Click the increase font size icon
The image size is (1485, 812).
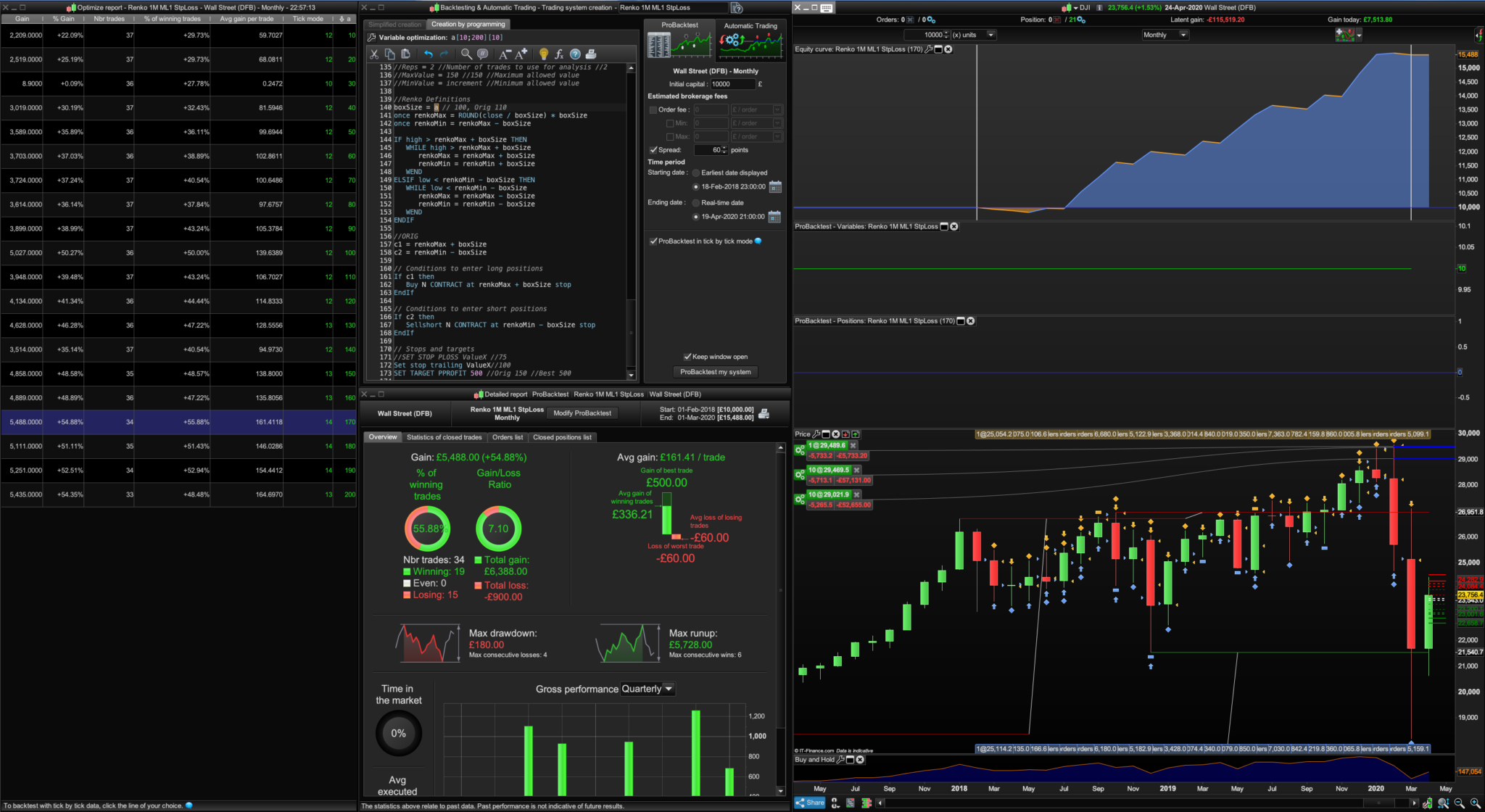pos(521,54)
